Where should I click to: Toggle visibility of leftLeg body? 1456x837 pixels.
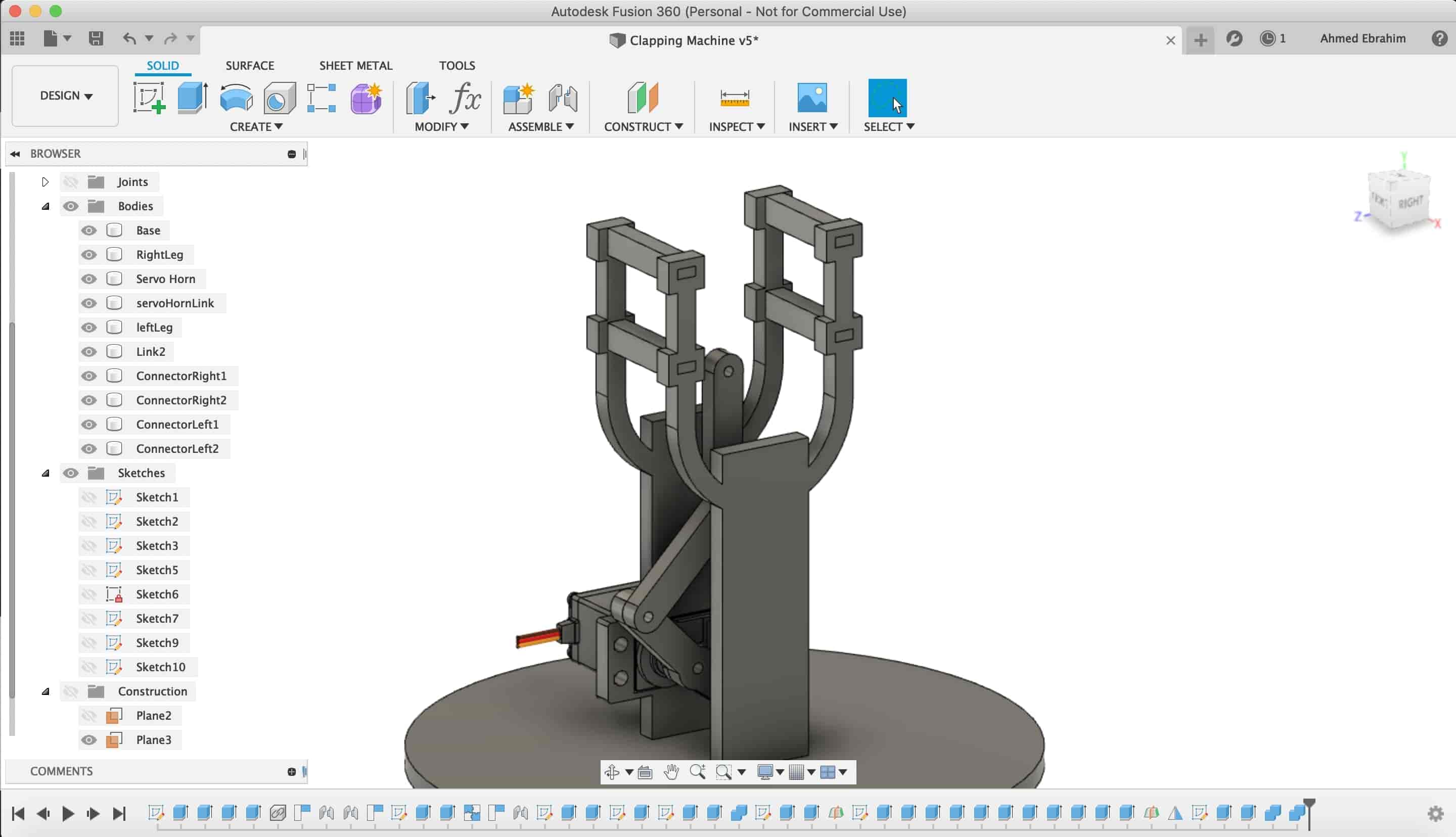(x=88, y=327)
